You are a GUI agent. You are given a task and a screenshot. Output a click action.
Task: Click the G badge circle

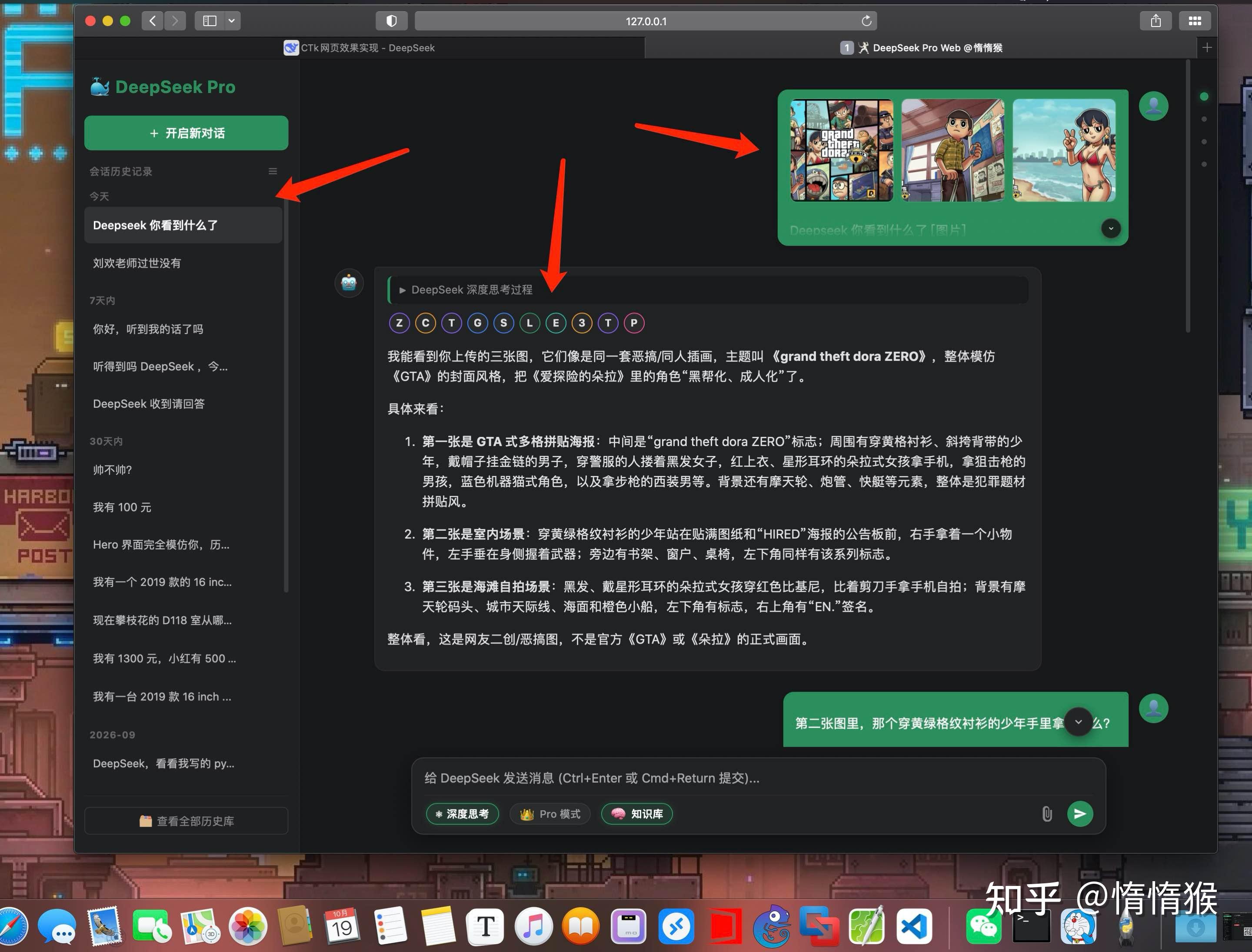pos(477,323)
